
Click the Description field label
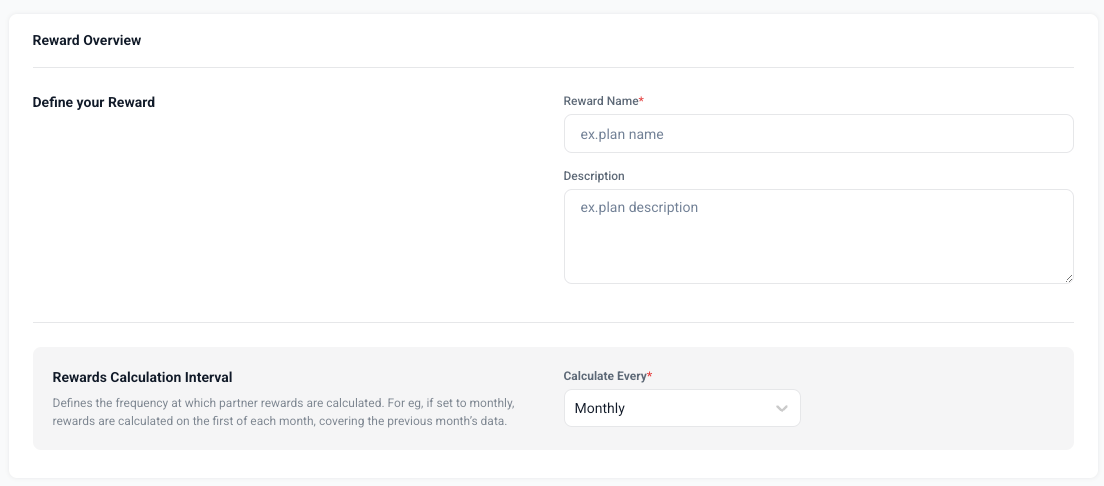point(594,176)
